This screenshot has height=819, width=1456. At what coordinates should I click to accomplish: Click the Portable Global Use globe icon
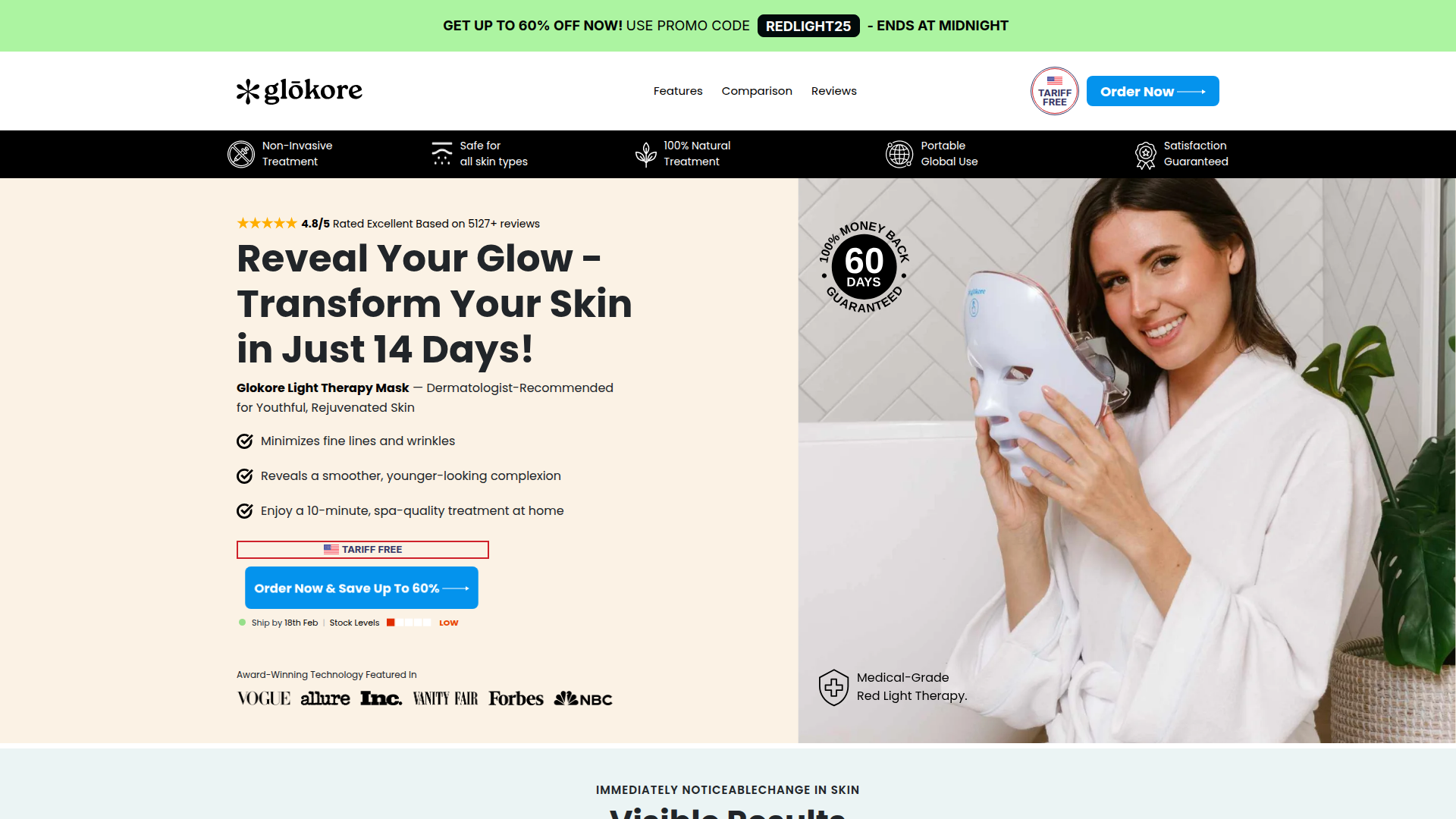899,154
